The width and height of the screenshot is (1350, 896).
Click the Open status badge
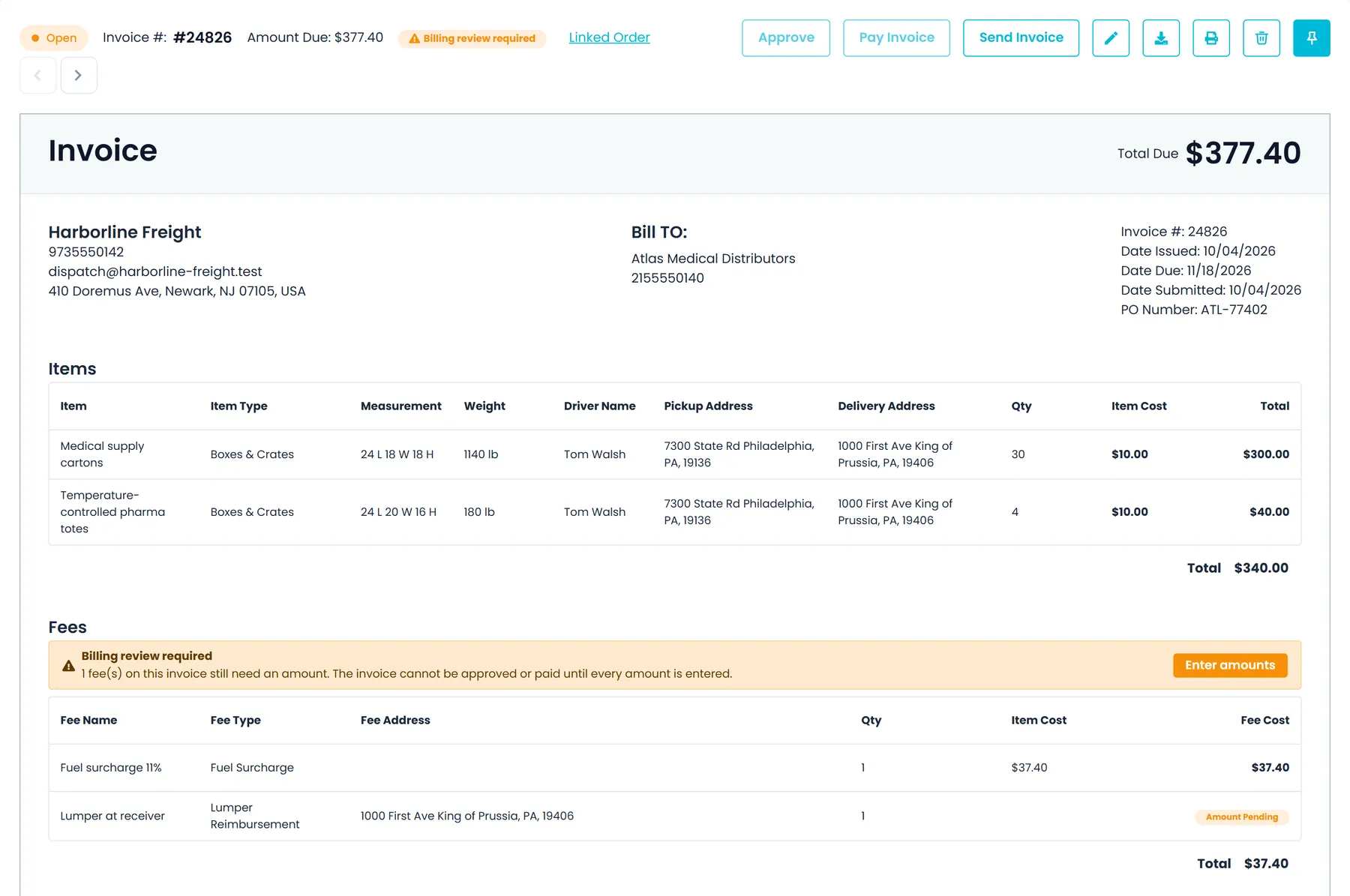pyautogui.click(x=54, y=38)
